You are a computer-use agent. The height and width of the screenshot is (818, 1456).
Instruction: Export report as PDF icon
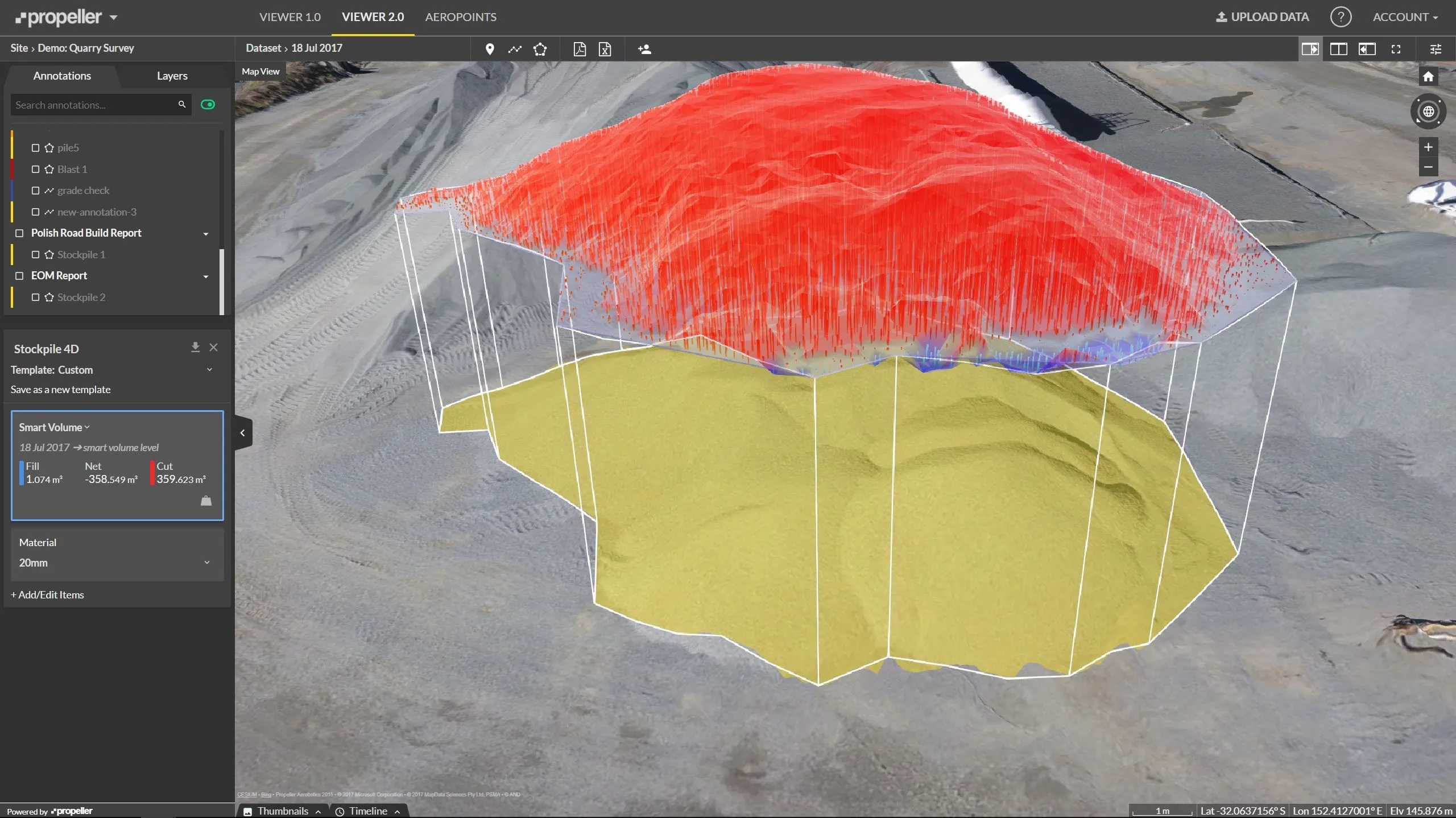(x=580, y=49)
